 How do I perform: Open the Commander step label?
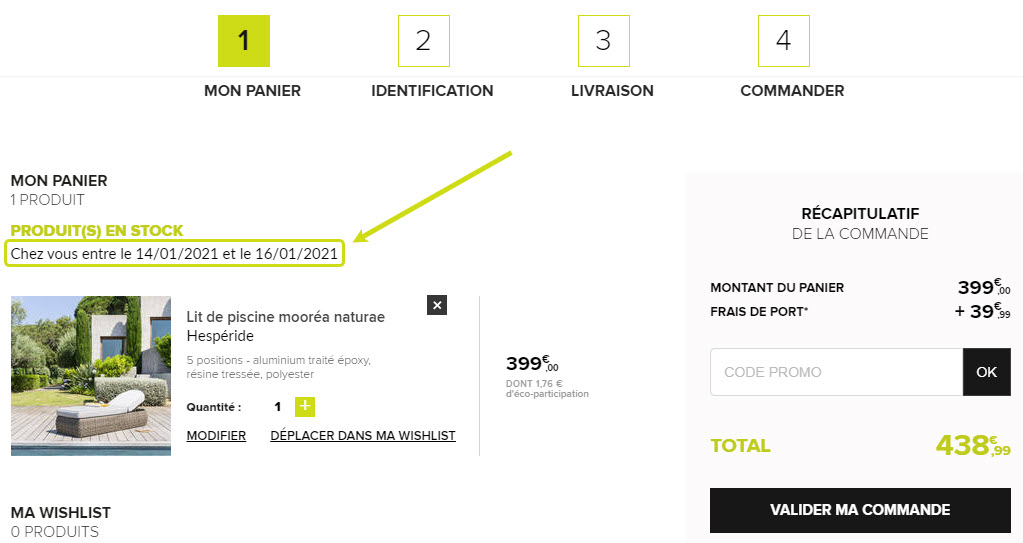792,91
